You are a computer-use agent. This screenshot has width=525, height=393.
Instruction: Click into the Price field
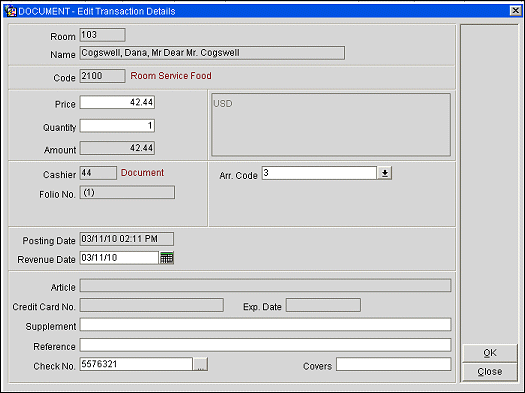click(117, 102)
